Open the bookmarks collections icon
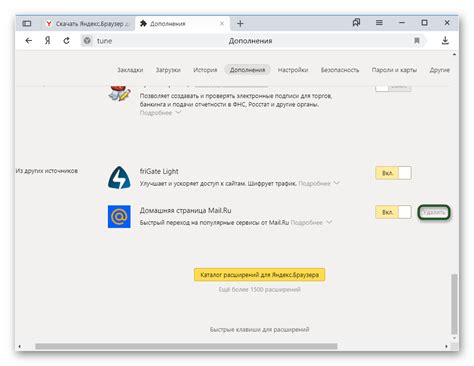Screen dimensions: 474x366 pyautogui.click(x=356, y=23)
